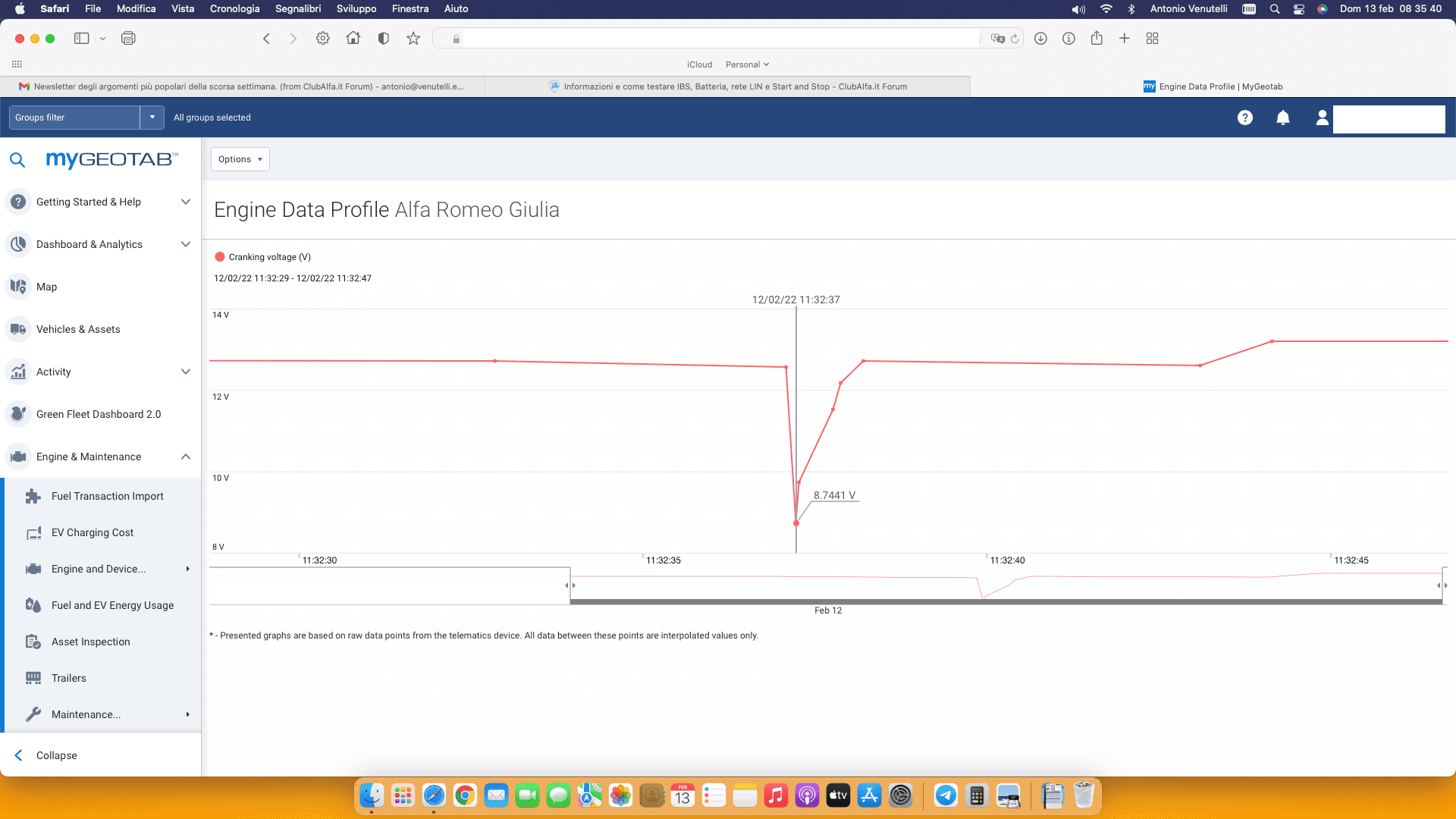This screenshot has width=1456, height=819.
Task: Click the Fuel and EV Energy Usage icon
Action: (33, 605)
